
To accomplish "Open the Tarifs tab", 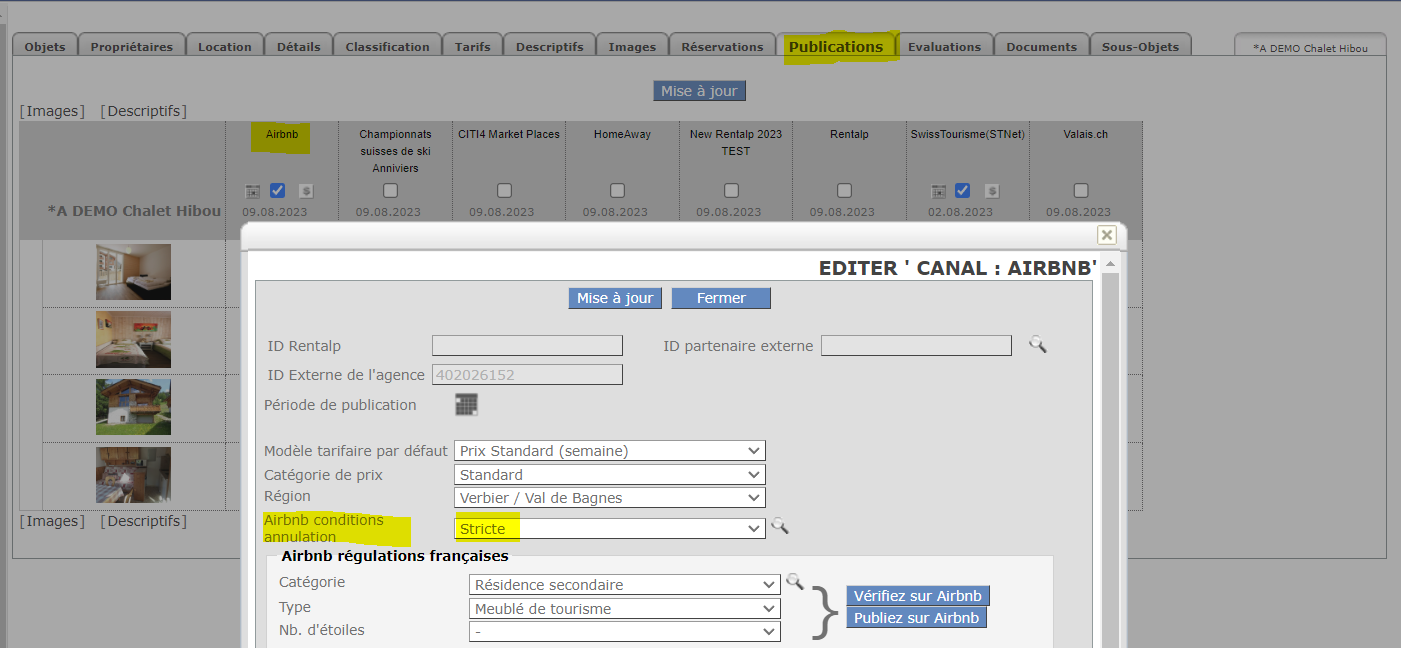I will [x=472, y=46].
